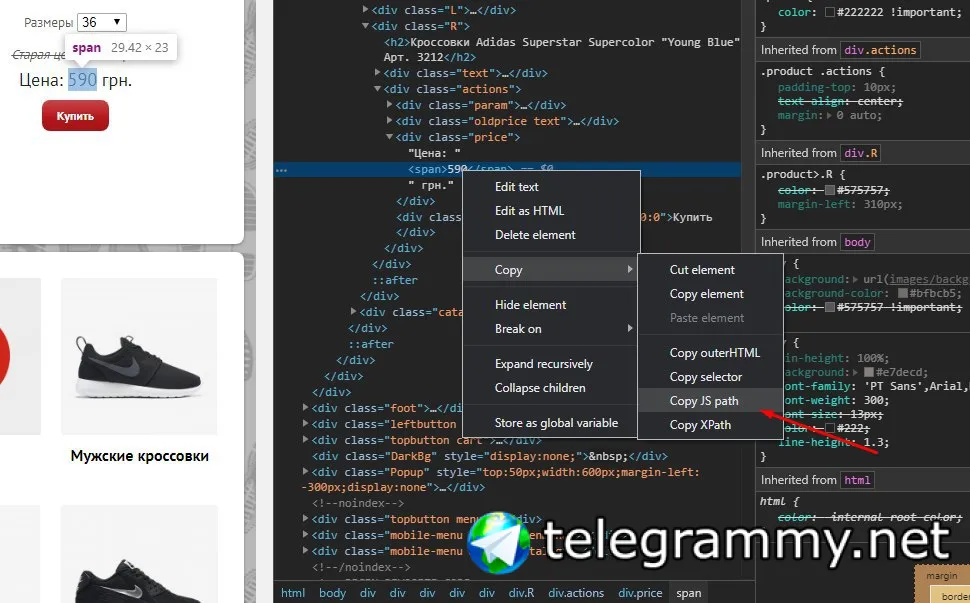The width and height of the screenshot is (970, 603).
Task: Open the Break on submenu
Action: 551,329
